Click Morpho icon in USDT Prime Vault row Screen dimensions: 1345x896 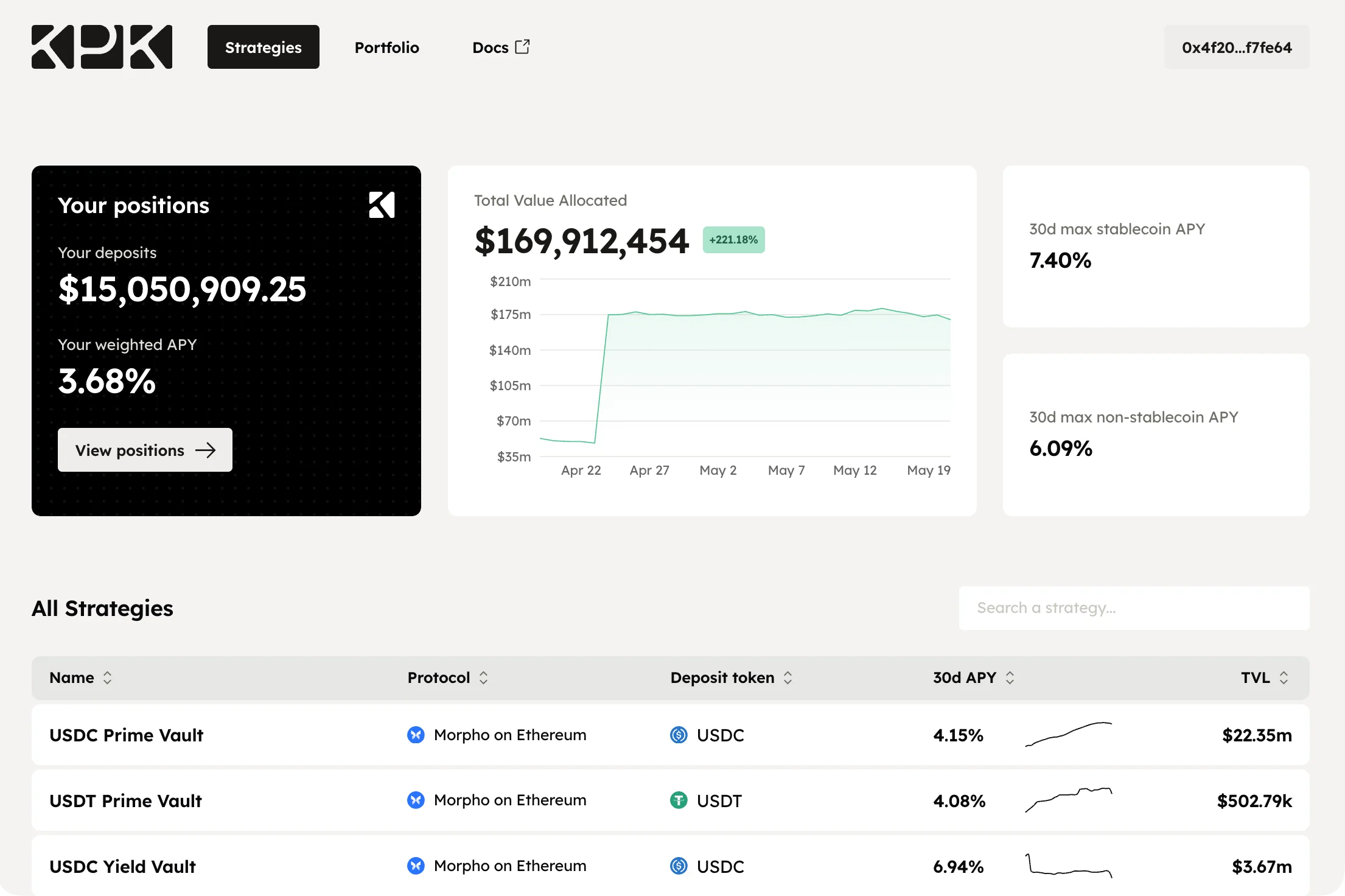click(x=416, y=800)
